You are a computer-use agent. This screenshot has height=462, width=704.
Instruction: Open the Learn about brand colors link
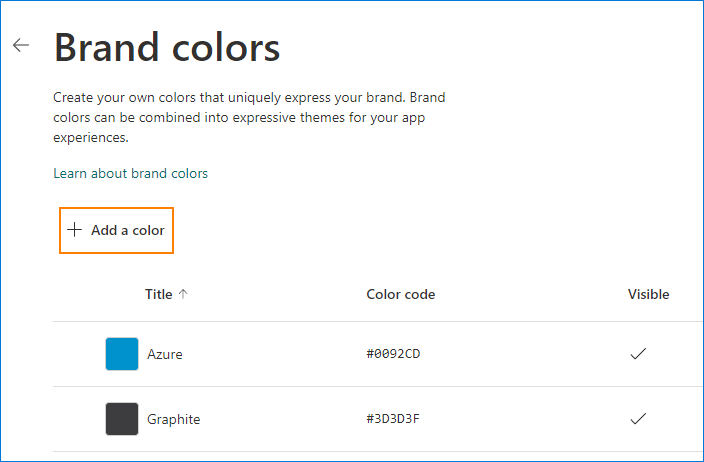pos(131,173)
